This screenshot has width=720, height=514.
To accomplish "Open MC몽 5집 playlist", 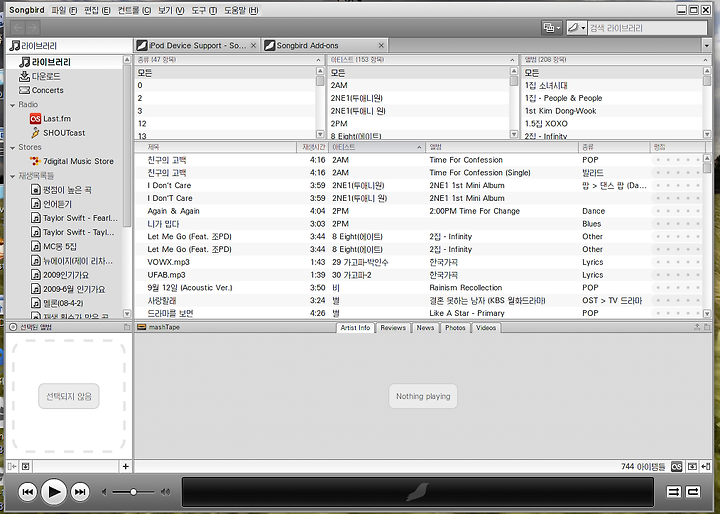I will click(54, 247).
